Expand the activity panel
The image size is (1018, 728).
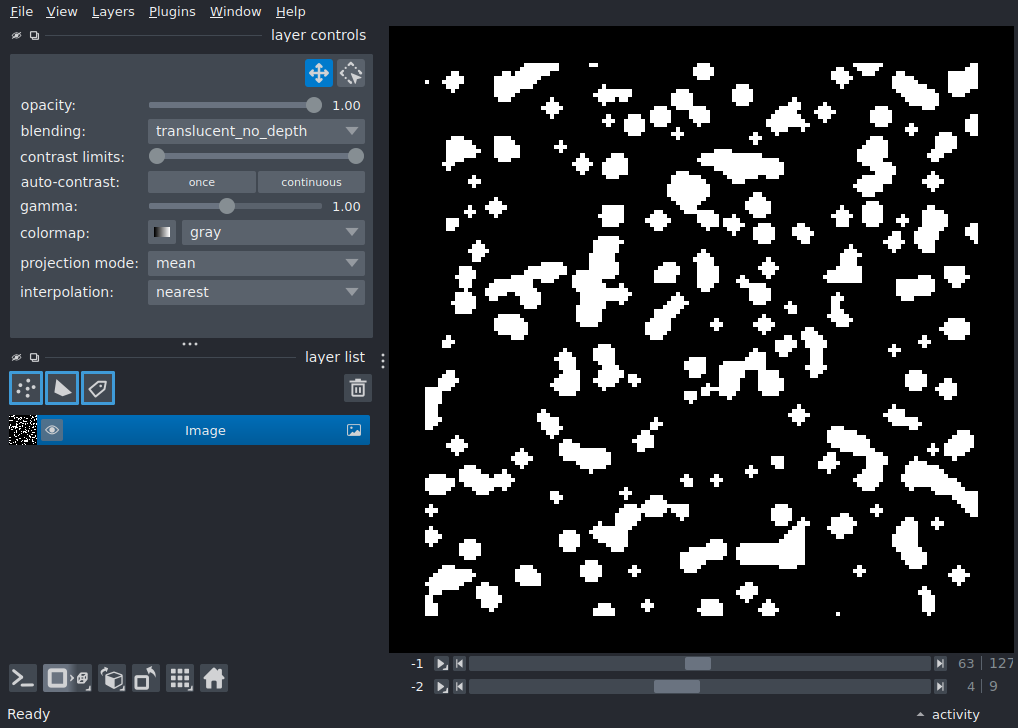948,714
